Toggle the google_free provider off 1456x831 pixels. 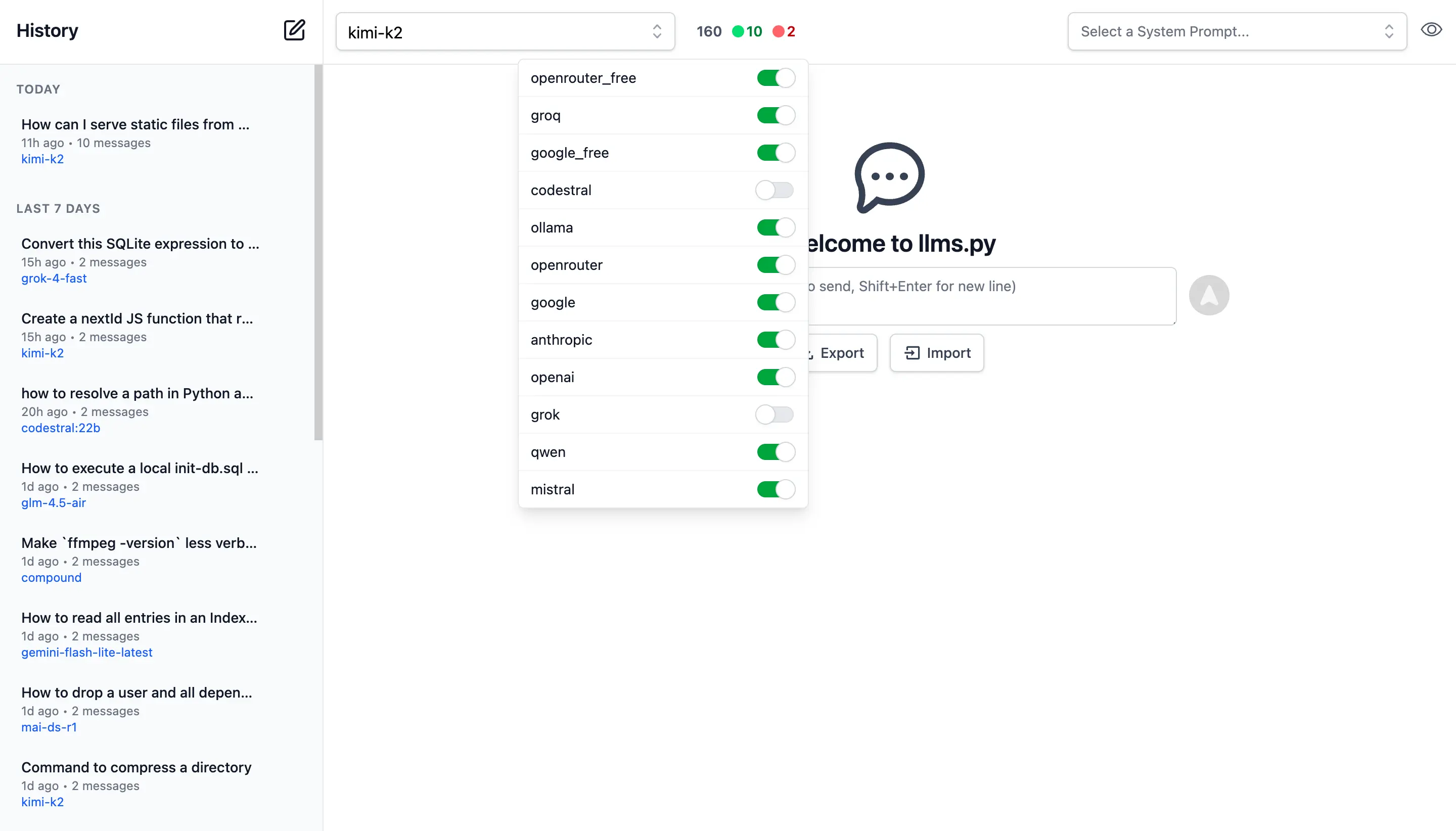pos(776,153)
